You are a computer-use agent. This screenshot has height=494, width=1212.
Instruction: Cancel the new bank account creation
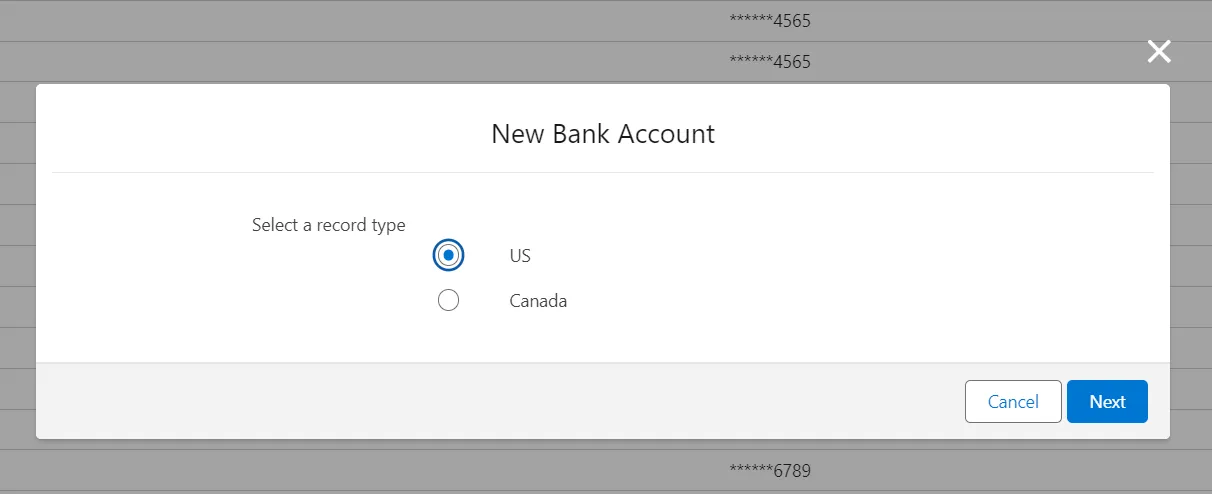tap(1013, 401)
